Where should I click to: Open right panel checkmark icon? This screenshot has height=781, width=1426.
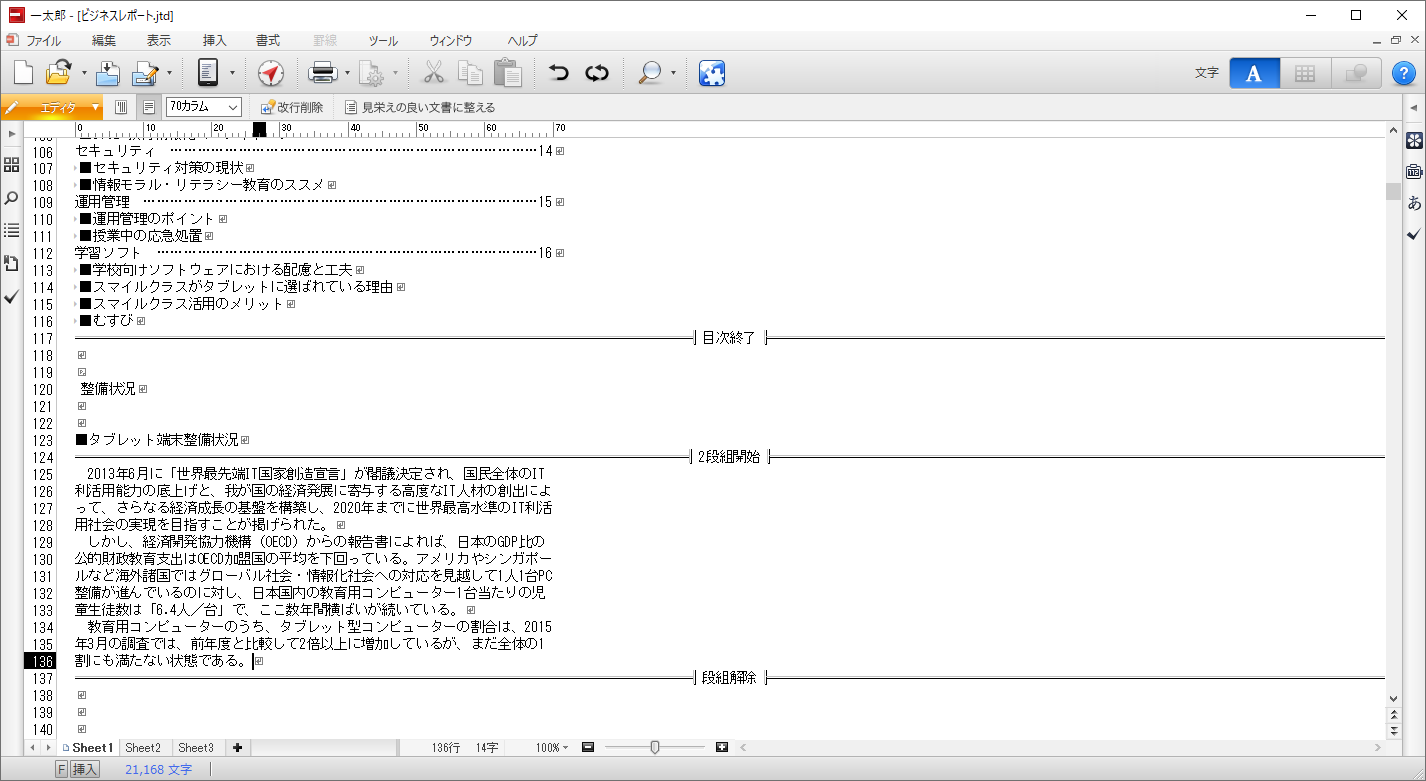[x=1414, y=234]
